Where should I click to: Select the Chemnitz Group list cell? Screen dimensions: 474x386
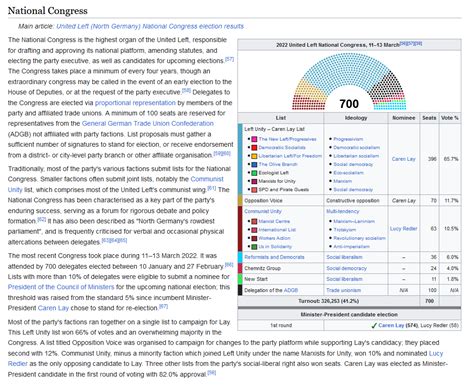(283, 268)
